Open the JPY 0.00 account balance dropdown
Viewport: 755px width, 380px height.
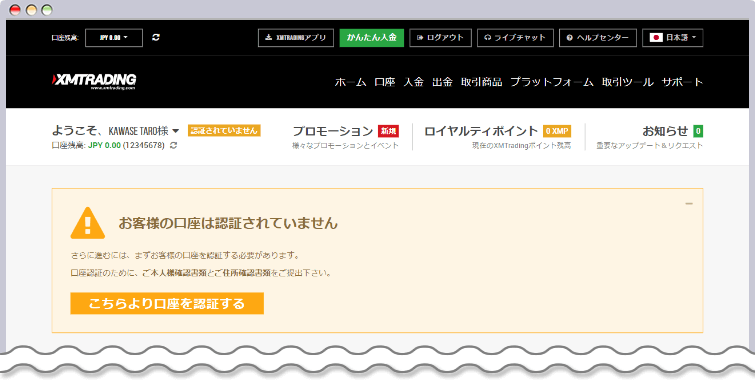114,38
